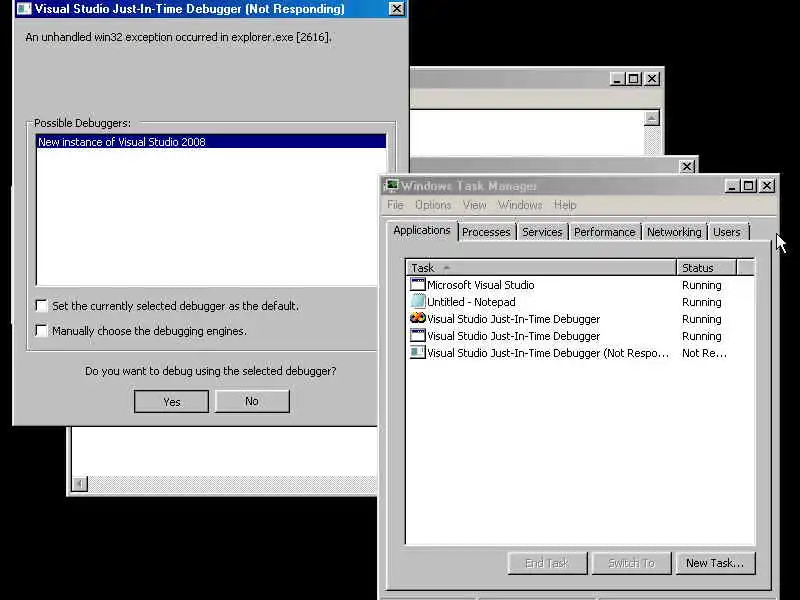Sort tasks by the Status column header
Image resolution: width=800 pixels, height=600 pixels.
[x=707, y=267]
